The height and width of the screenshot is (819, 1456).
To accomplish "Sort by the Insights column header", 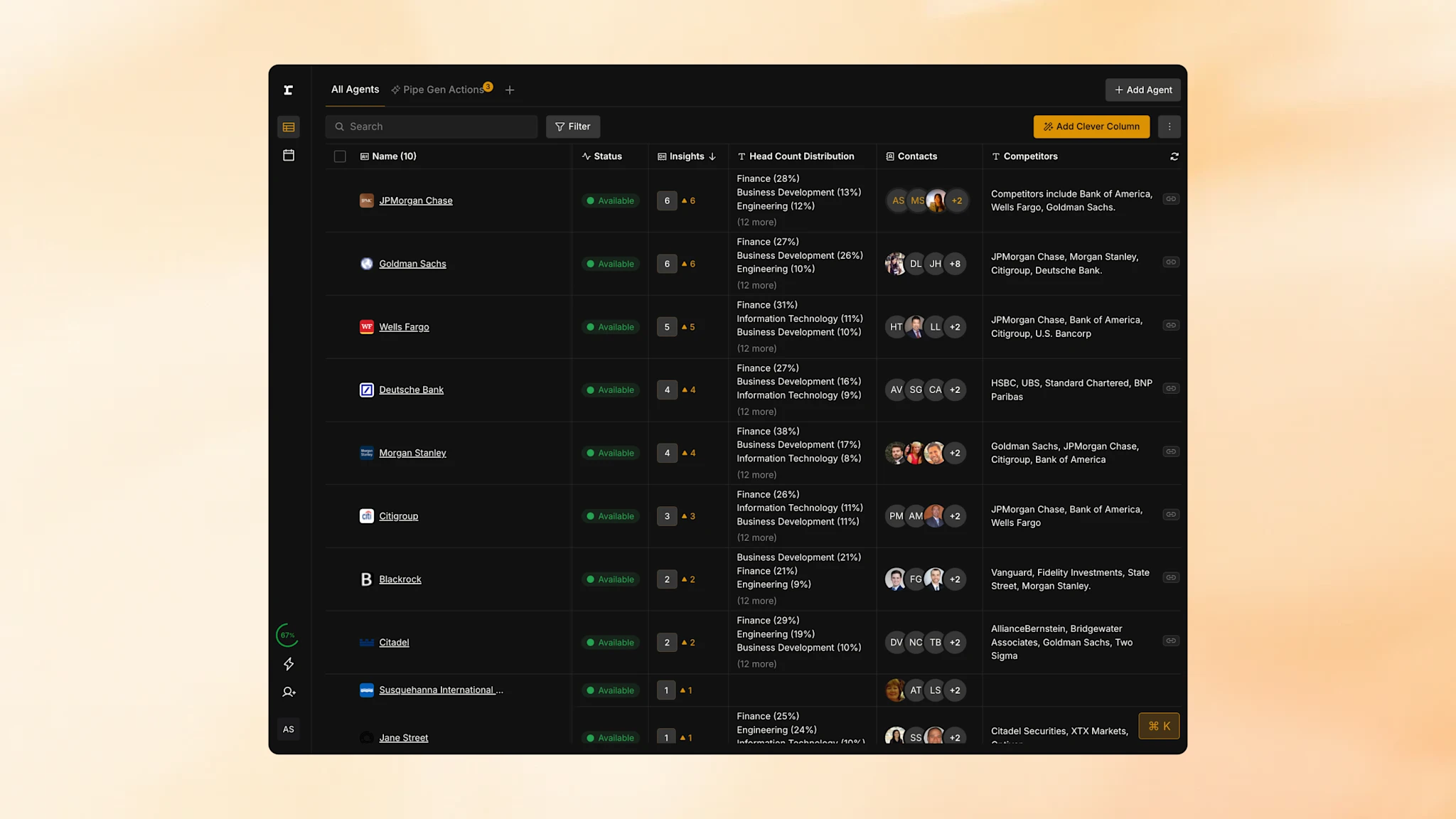I will point(687,156).
